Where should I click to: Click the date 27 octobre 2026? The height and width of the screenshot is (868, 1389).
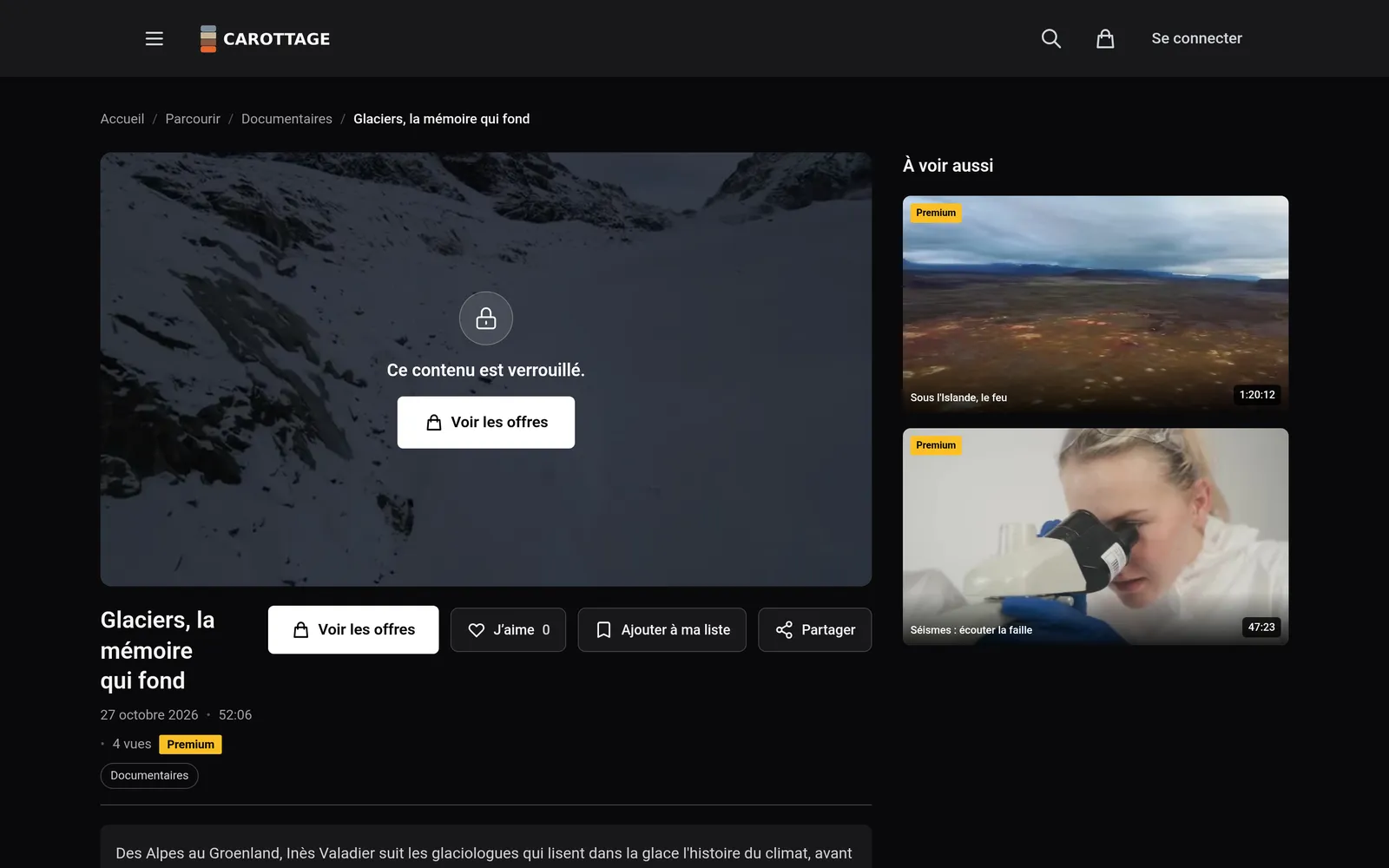coord(149,715)
